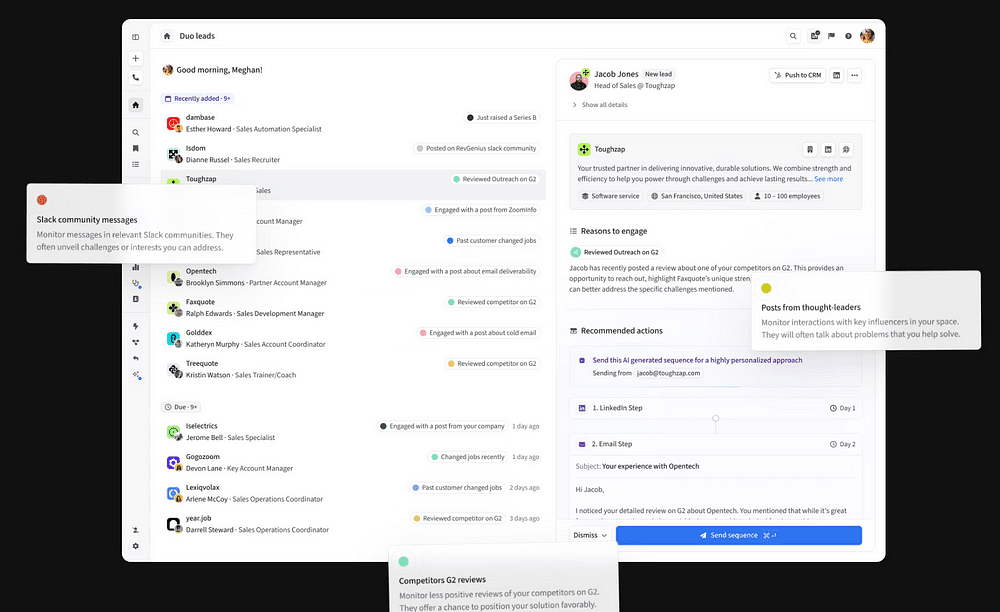
Task: Open the user profile avatar menu
Action: [867, 36]
